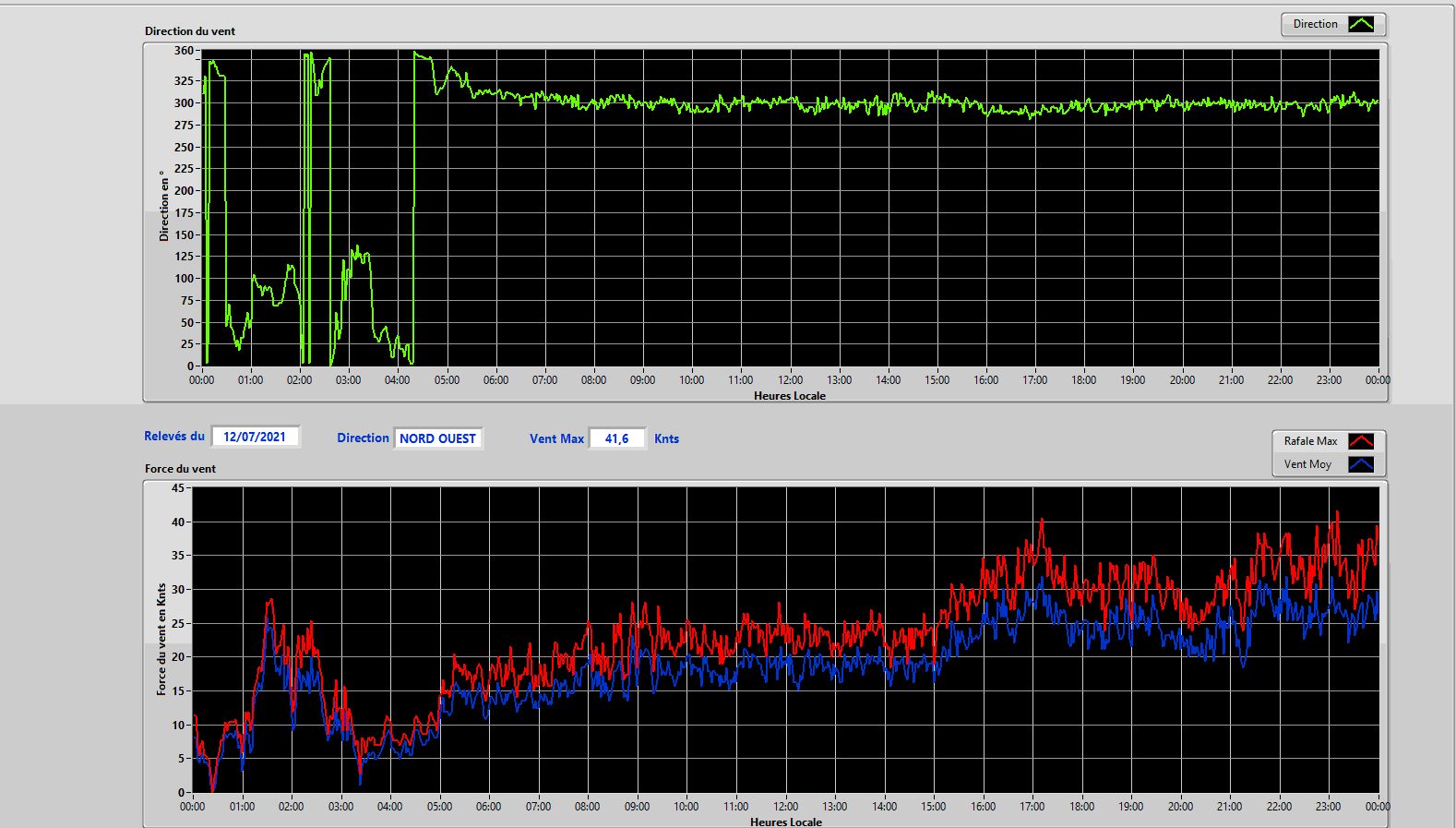Image resolution: width=1456 pixels, height=828 pixels.
Task: Click the Rafale Max legend label
Action: coord(1310,441)
